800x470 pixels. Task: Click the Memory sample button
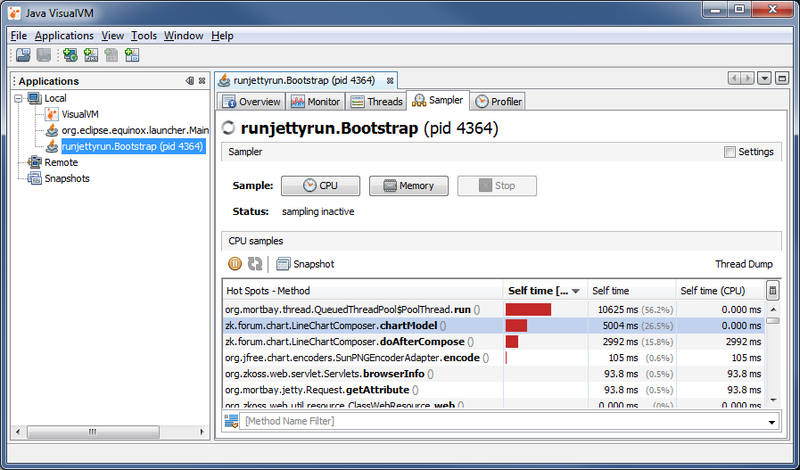409,186
